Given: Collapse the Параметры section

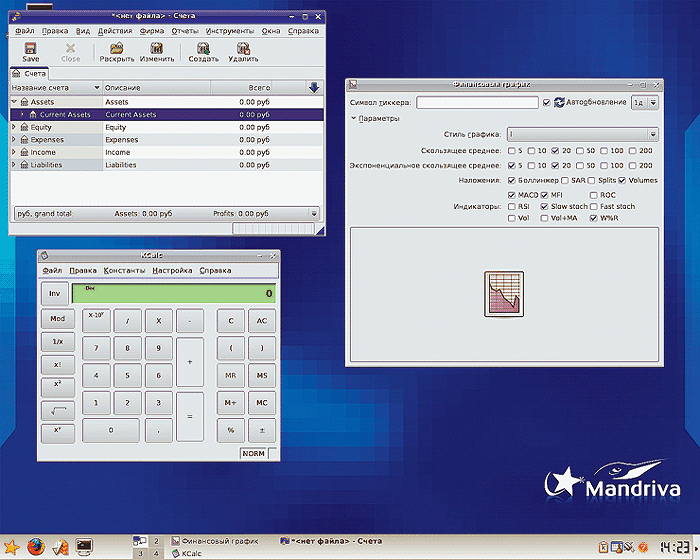Looking at the screenshot, I should [x=354, y=118].
